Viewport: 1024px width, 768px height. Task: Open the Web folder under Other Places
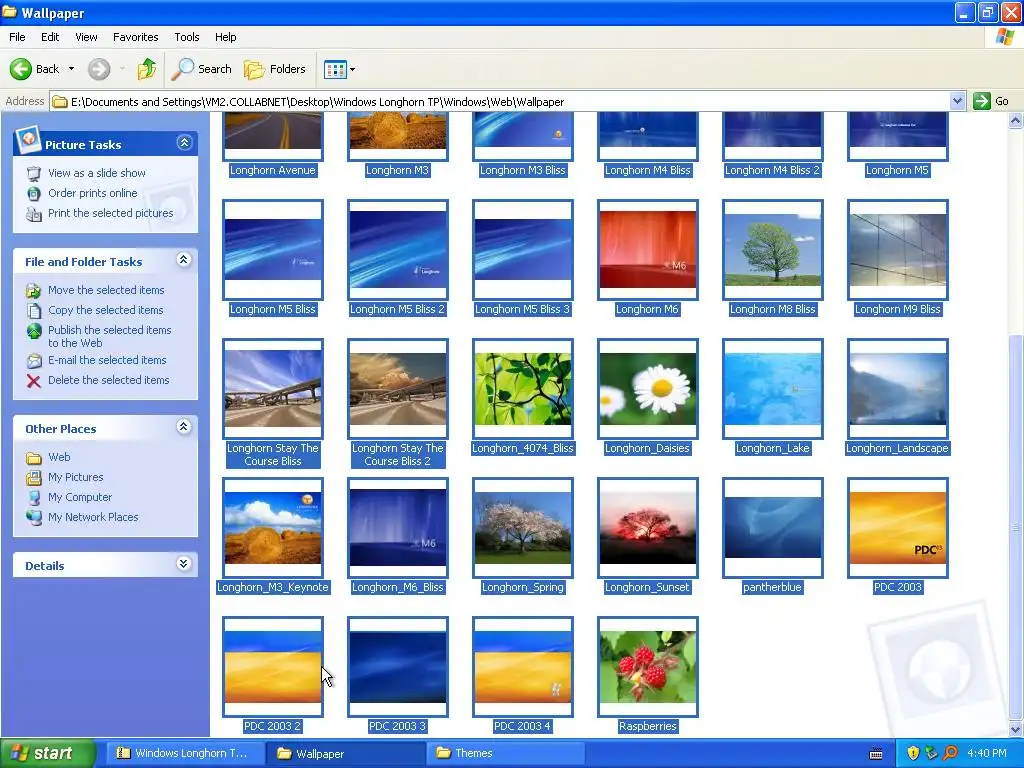point(59,457)
